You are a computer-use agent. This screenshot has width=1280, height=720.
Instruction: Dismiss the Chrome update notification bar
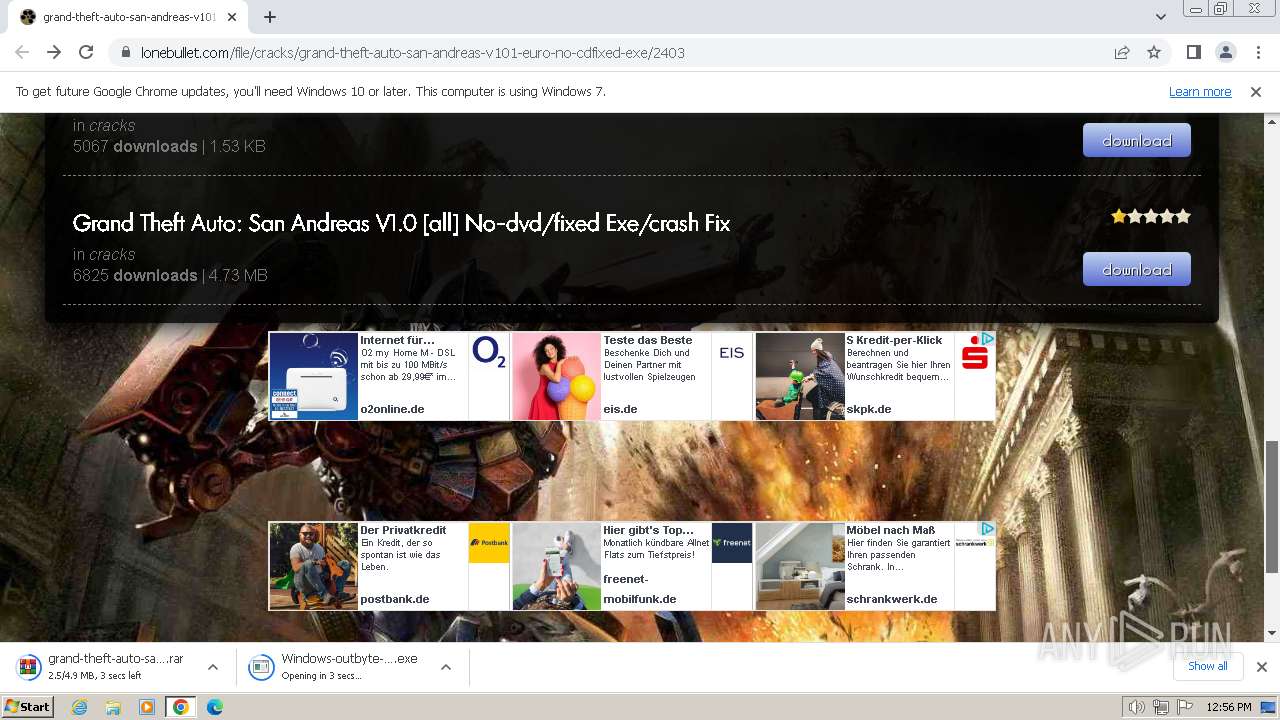[x=1256, y=91]
